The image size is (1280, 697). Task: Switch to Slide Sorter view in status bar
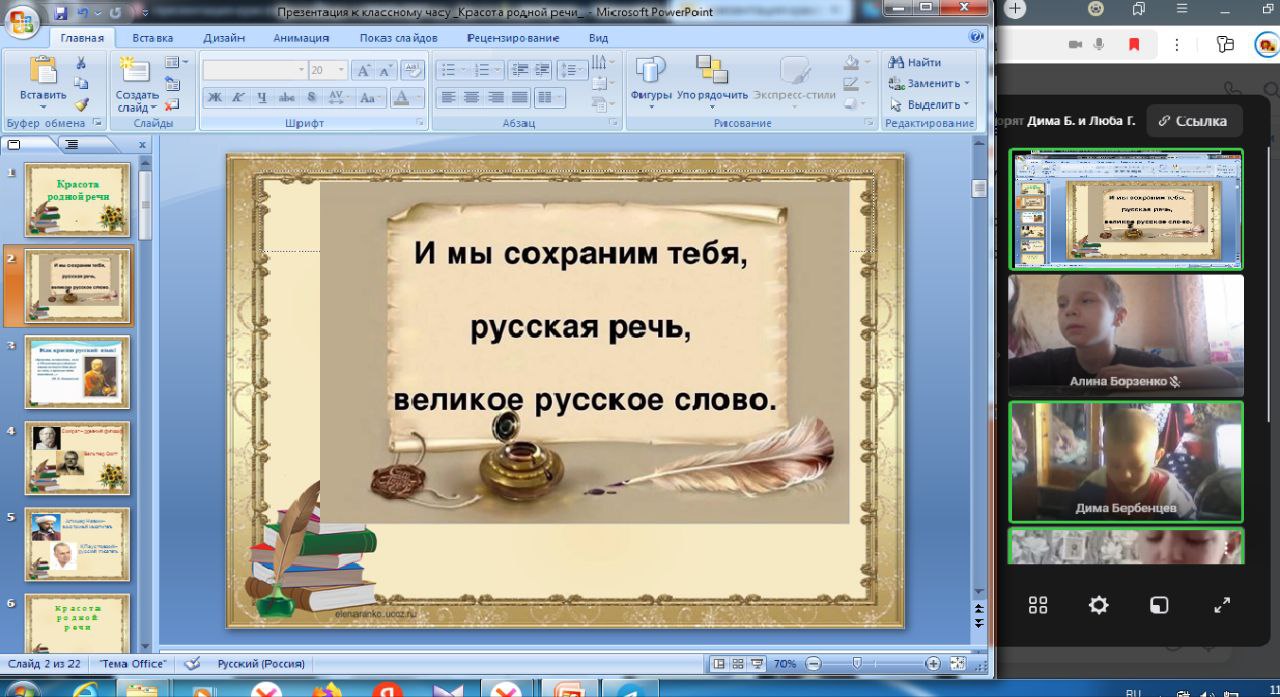pyautogui.click(x=738, y=663)
